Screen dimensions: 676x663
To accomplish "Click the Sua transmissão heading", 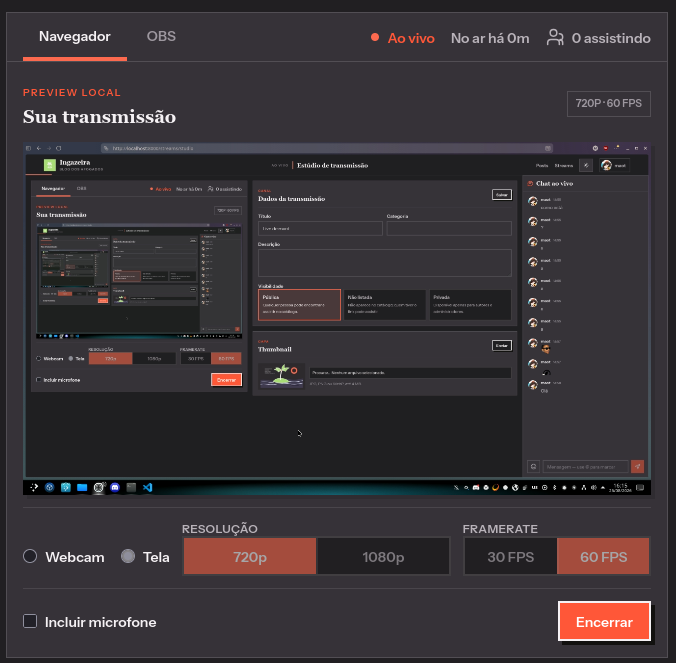I will point(99,117).
